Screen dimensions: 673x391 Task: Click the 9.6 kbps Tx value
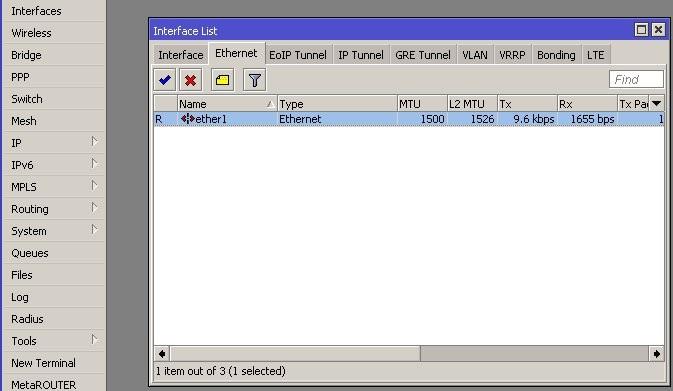(534, 119)
